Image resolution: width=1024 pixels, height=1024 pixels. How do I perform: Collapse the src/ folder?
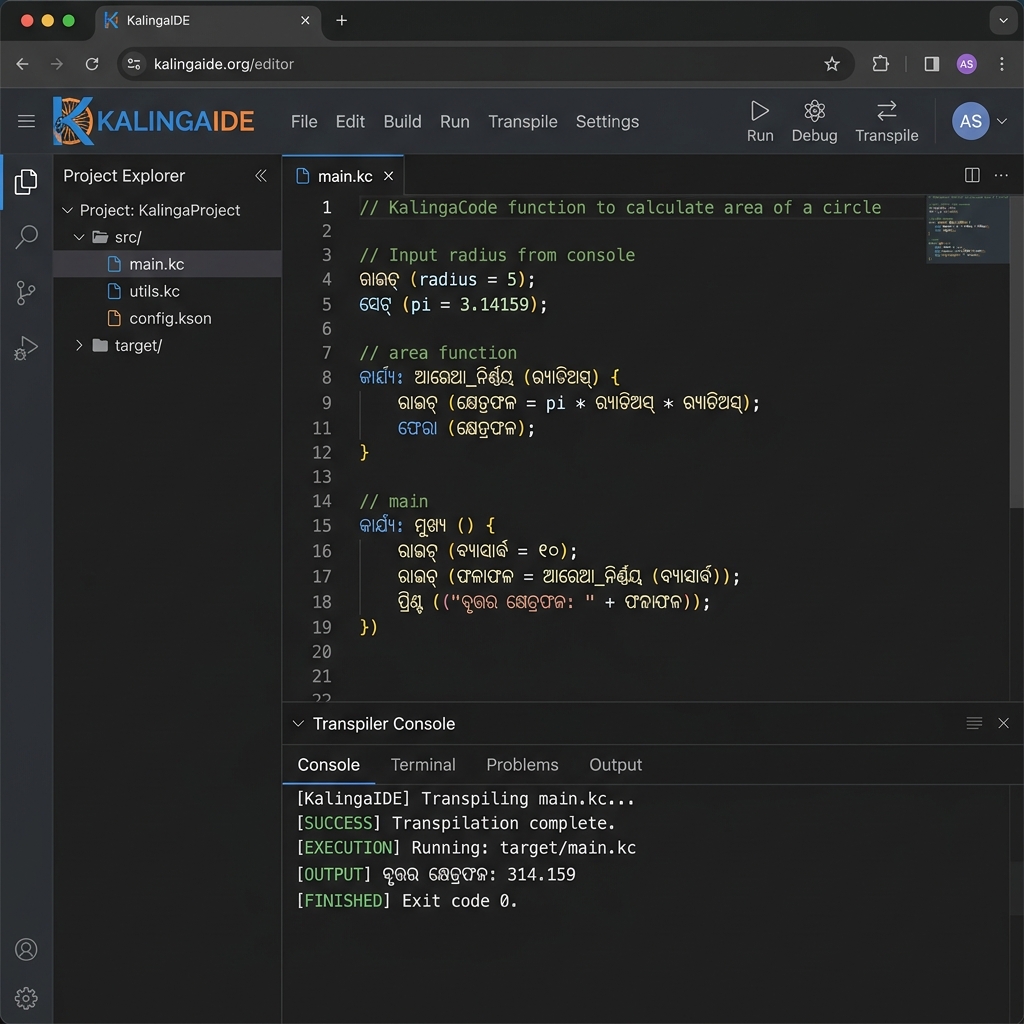click(x=79, y=237)
